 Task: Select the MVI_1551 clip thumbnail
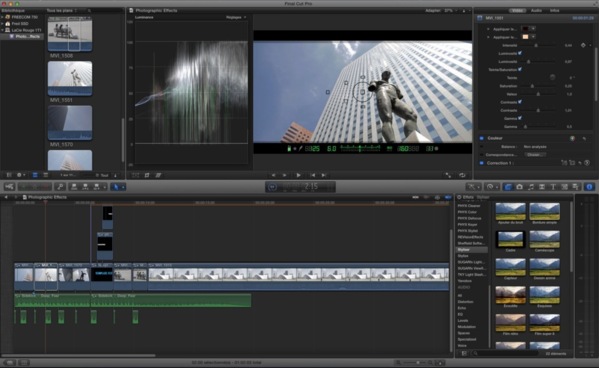70,78
